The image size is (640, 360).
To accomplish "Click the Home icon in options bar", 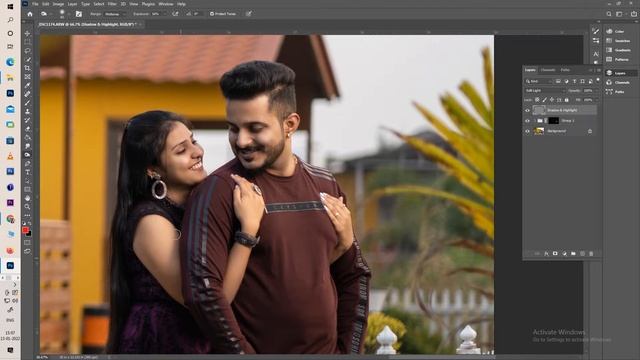I will 30,14.
